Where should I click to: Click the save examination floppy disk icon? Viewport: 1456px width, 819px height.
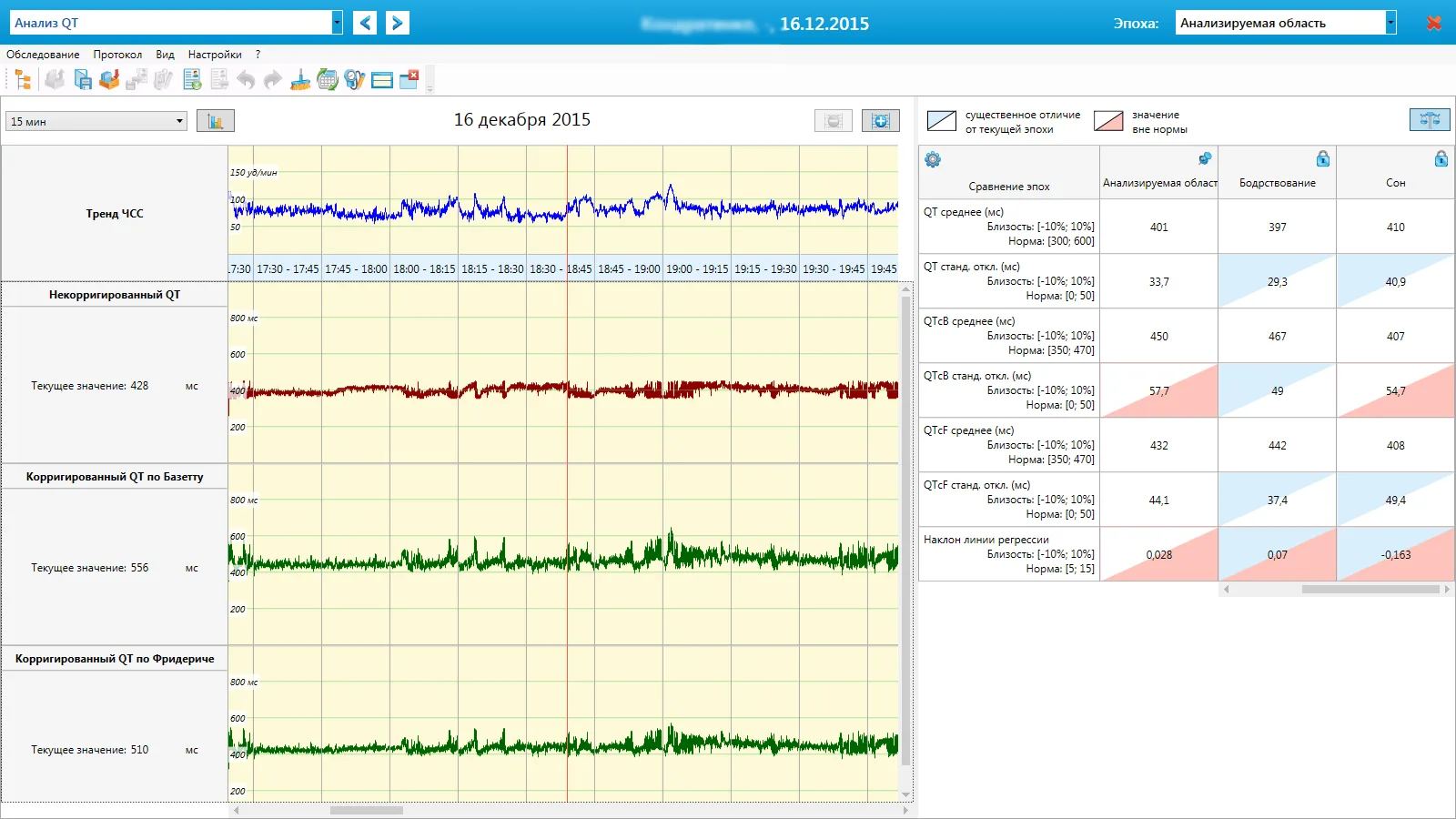point(83,80)
